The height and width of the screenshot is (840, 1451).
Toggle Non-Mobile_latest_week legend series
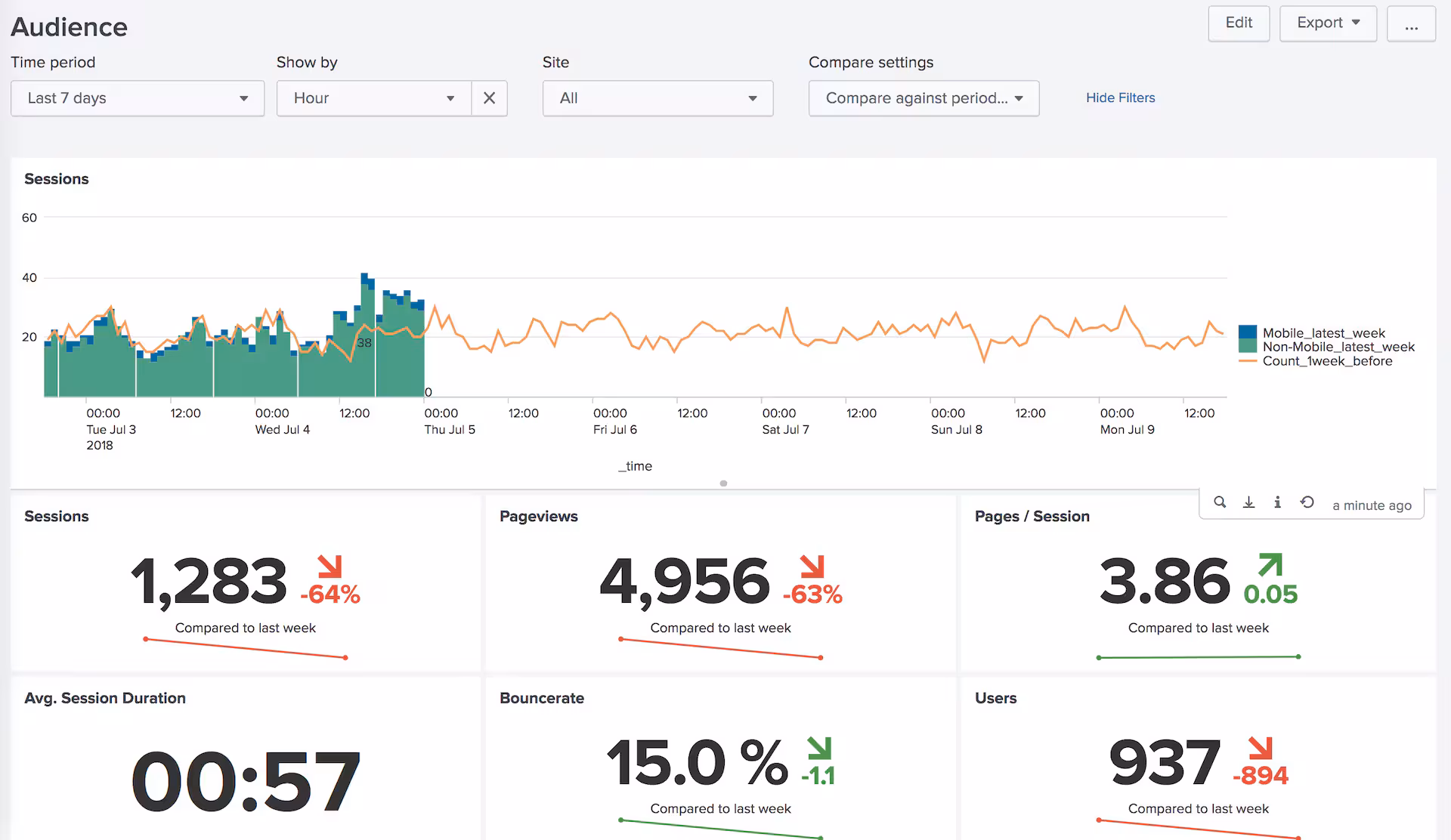1338,347
